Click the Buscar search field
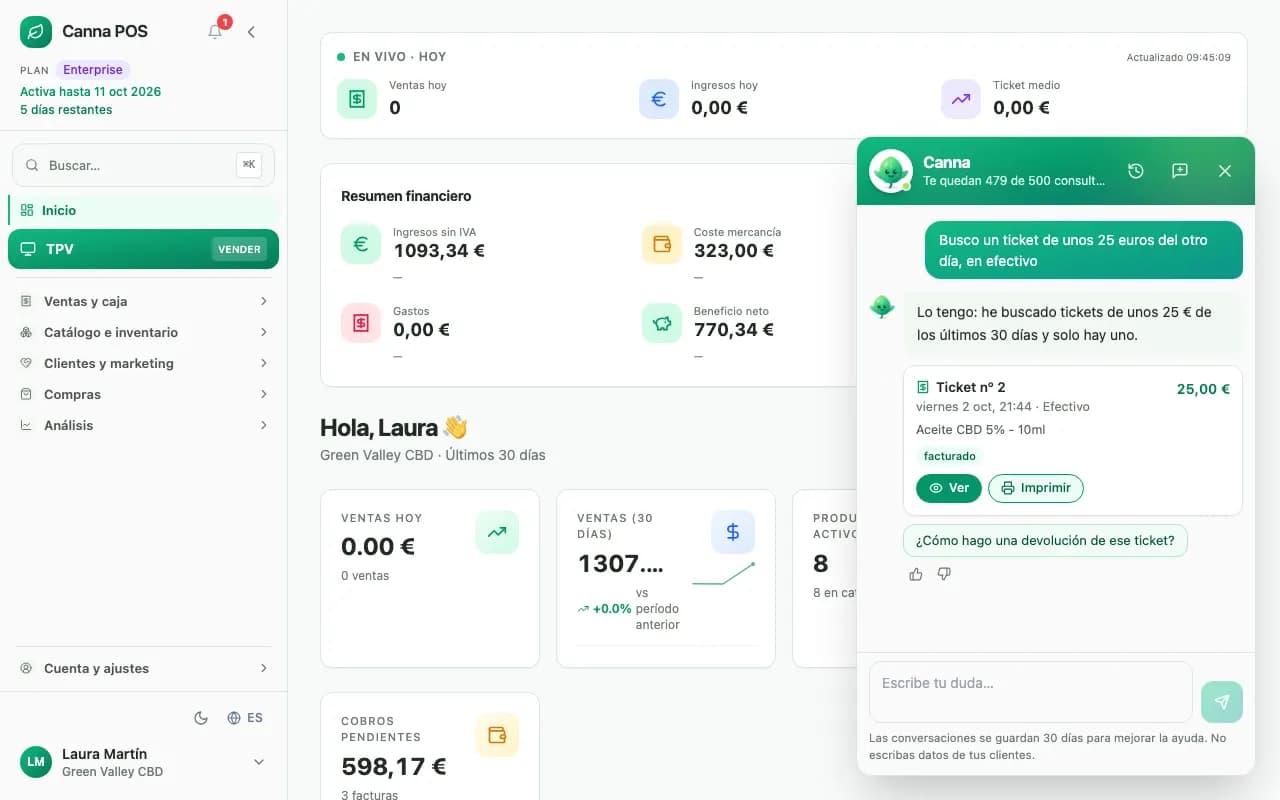The image size is (1280, 800). (143, 165)
